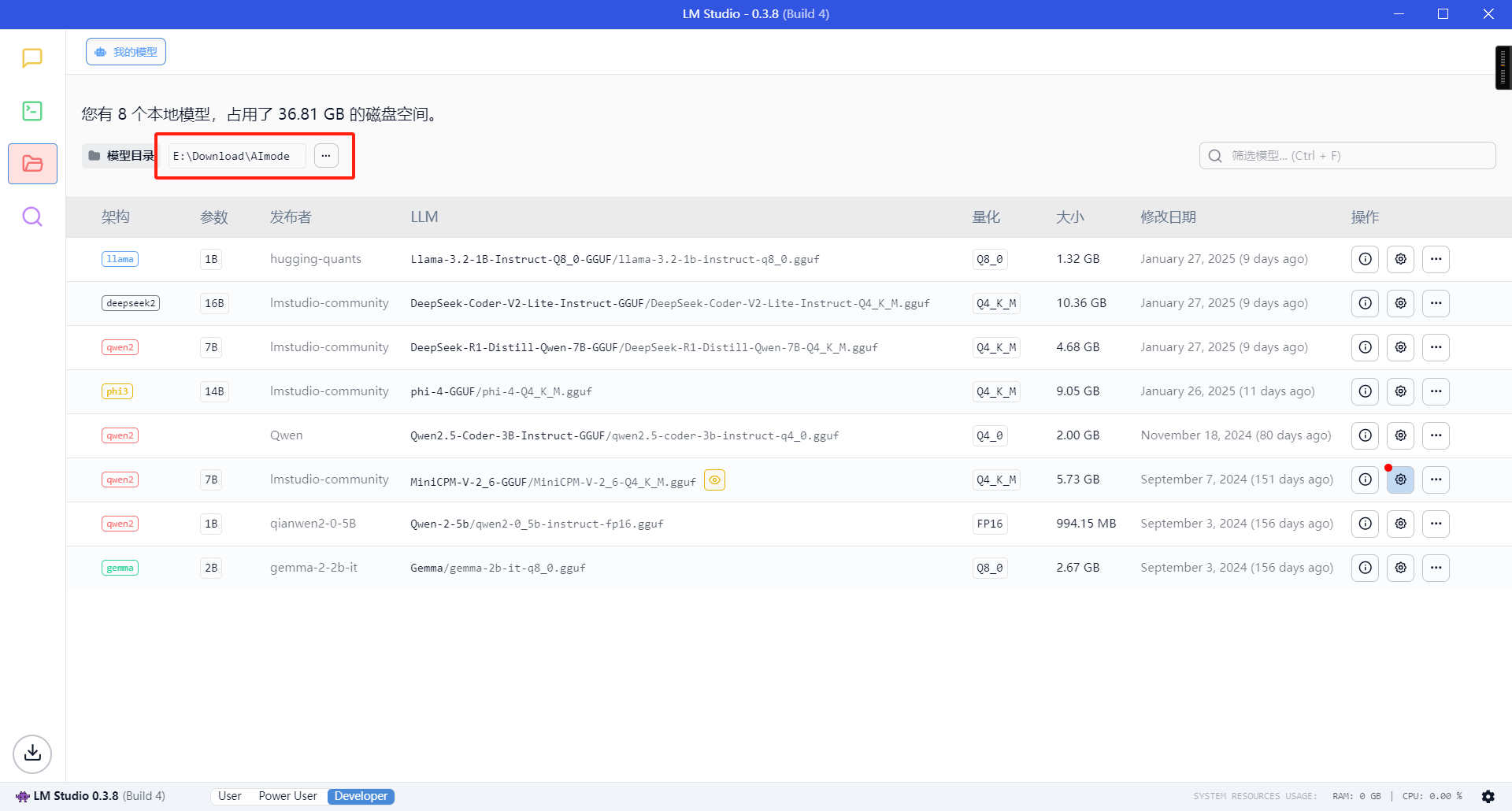Click the gemma architecture tag
Image resolution: width=1512 pixels, height=811 pixels.
point(120,568)
